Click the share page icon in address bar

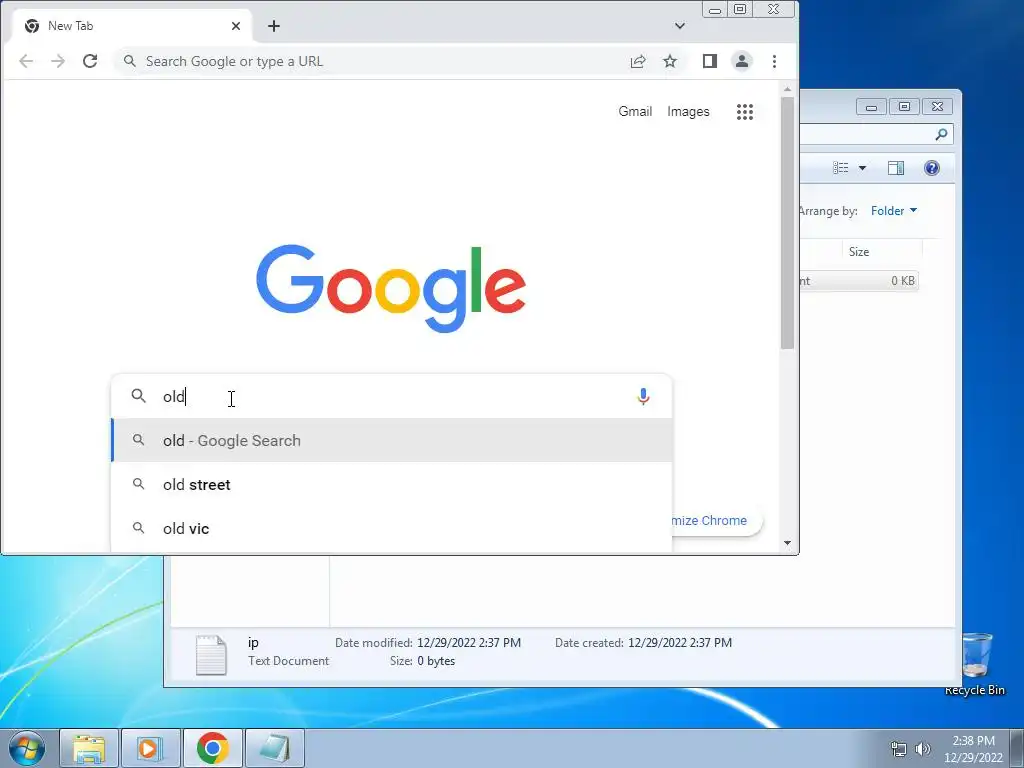[638, 61]
